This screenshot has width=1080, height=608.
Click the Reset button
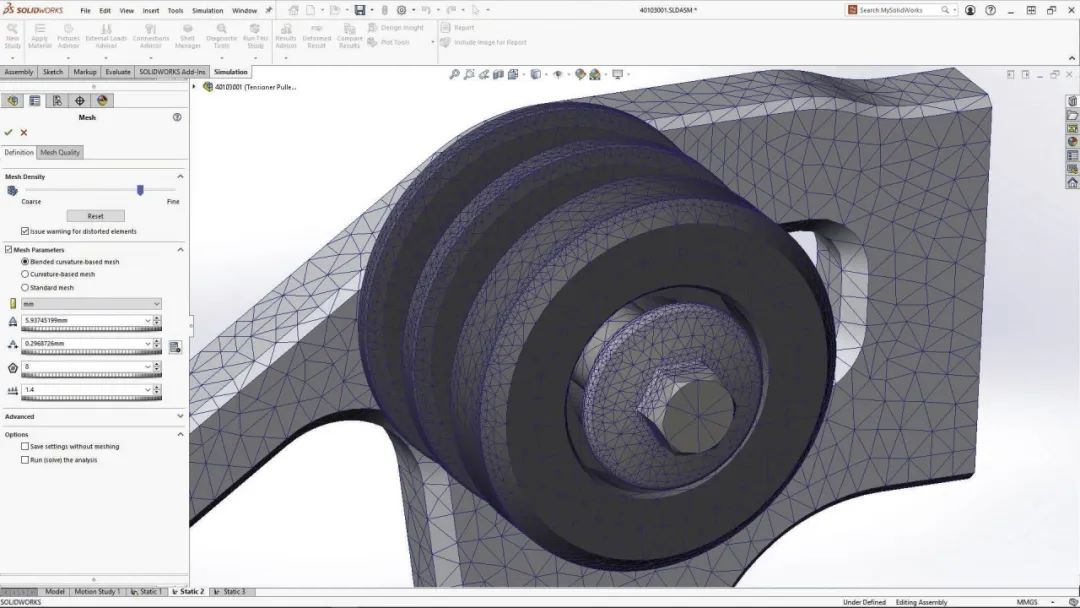point(96,215)
